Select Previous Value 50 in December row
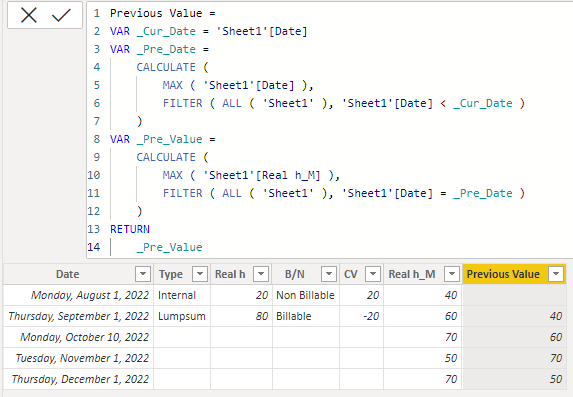Image resolution: width=573 pixels, height=397 pixels. pyautogui.click(x=514, y=379)
